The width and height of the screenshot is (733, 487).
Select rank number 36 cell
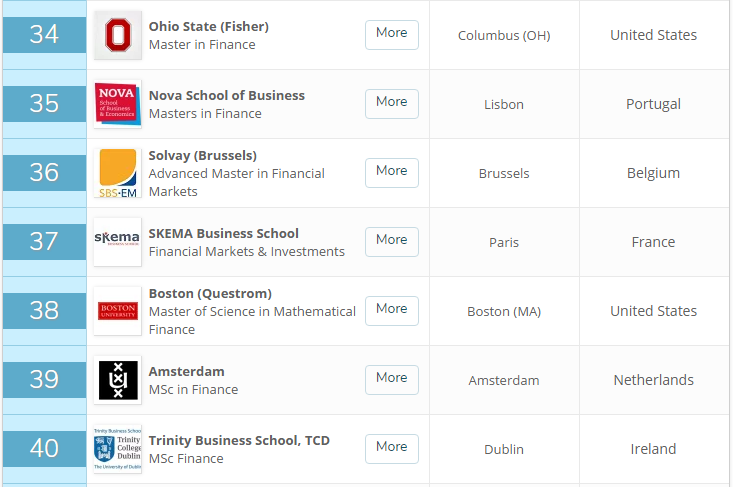(x=44, y=173)
